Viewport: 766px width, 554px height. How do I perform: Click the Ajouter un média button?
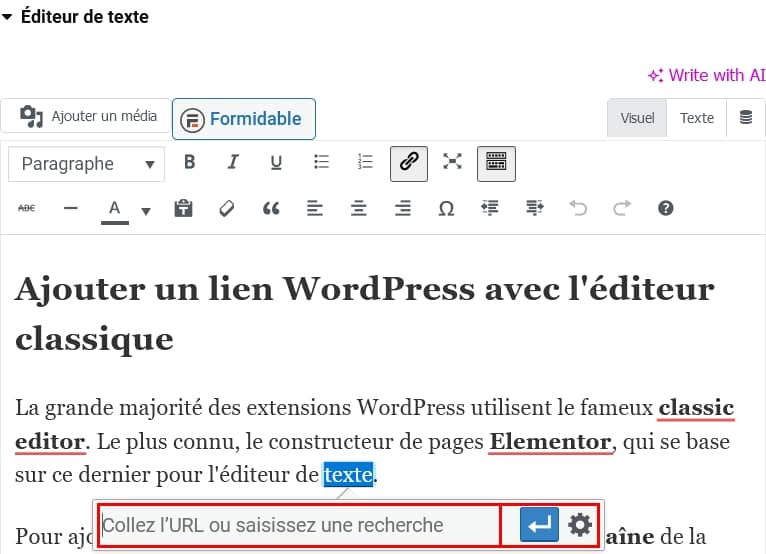tap(86, 116)
